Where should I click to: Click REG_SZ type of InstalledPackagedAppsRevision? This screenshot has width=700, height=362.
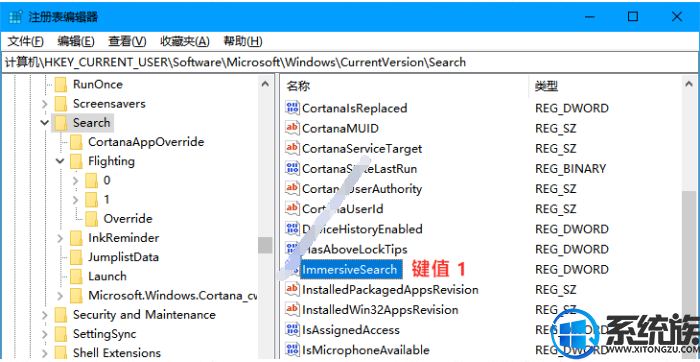(556, 290)
